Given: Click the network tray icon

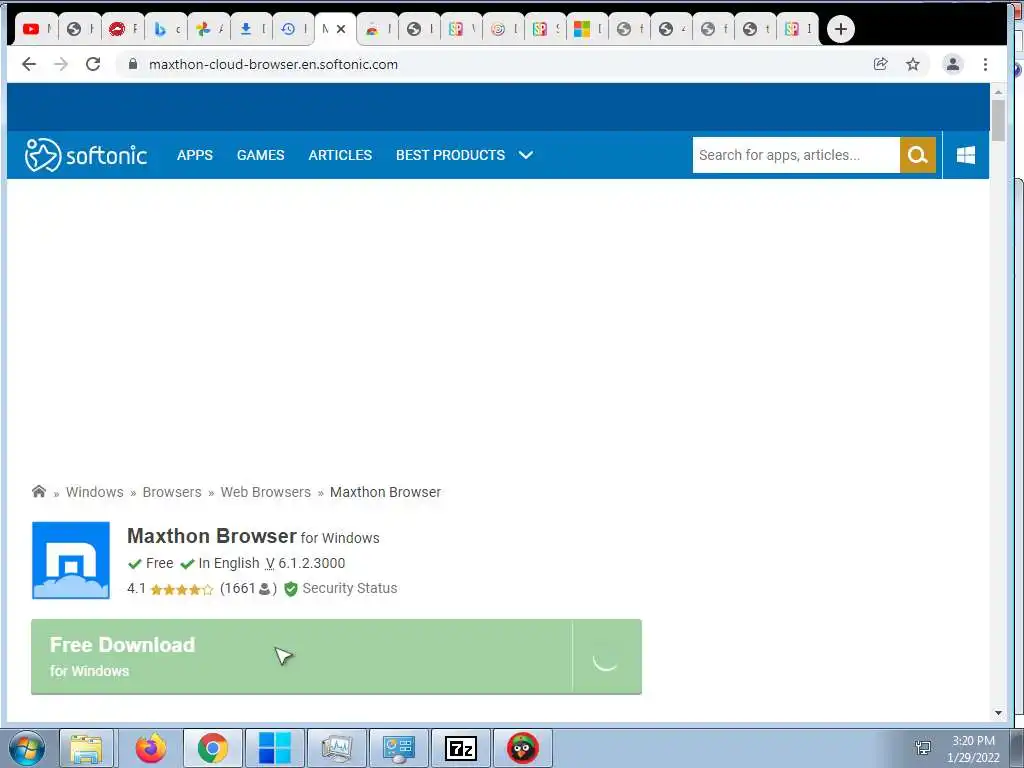Looking at the screenshot, I should click(923, 748).
